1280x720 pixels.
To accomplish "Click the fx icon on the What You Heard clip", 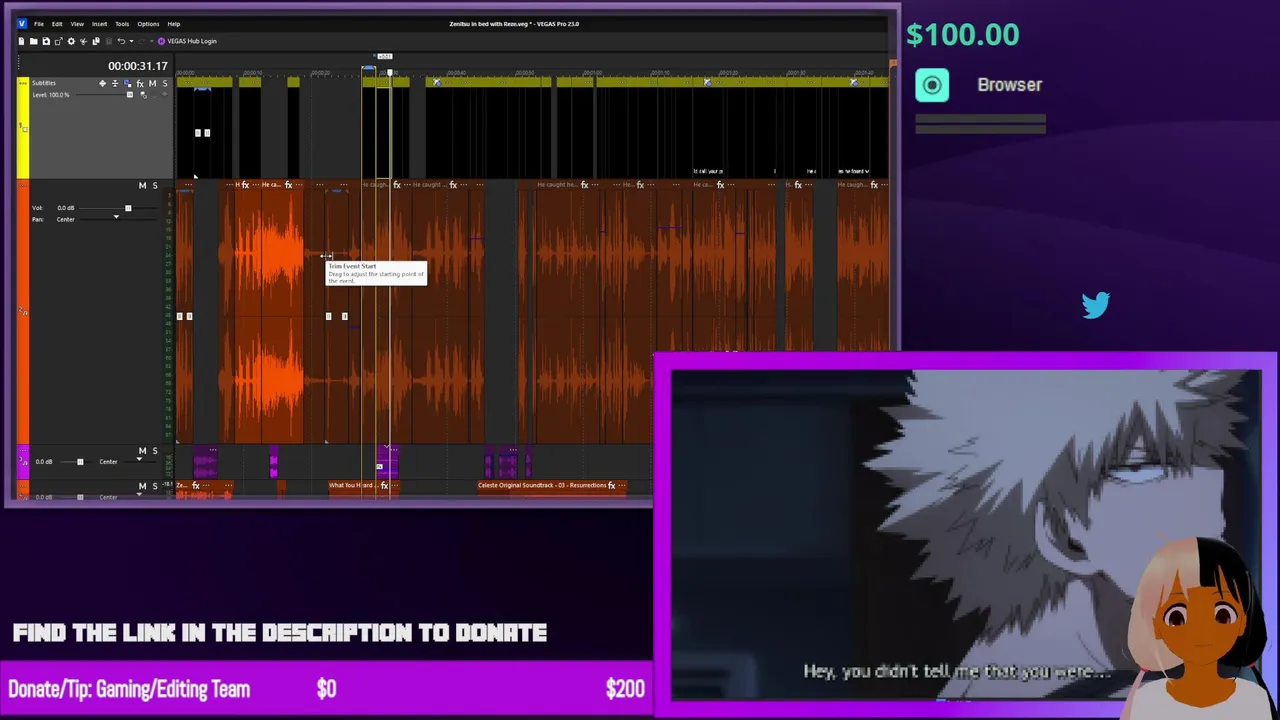I will 384,485.
